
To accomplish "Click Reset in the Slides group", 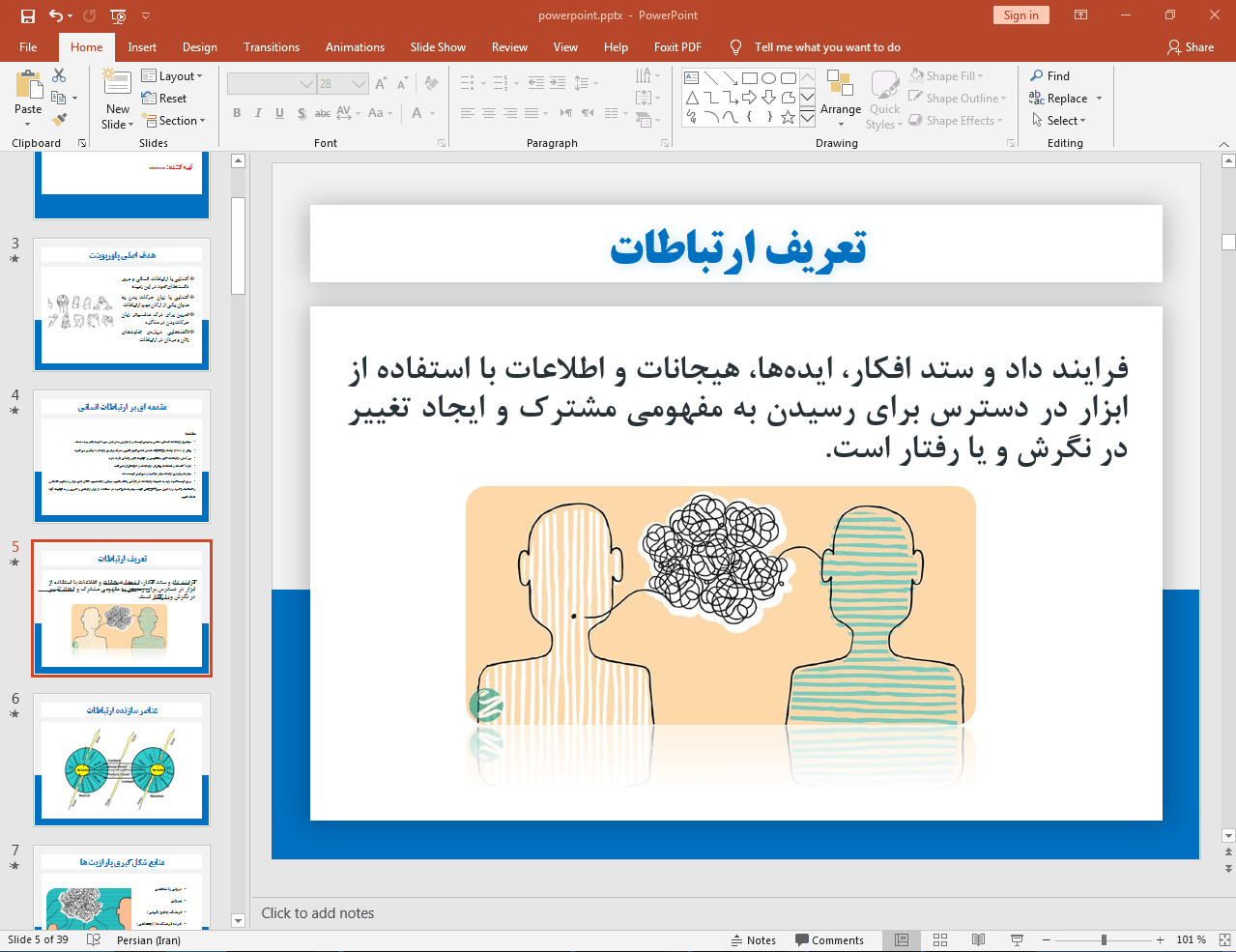I will pos(164,99).
